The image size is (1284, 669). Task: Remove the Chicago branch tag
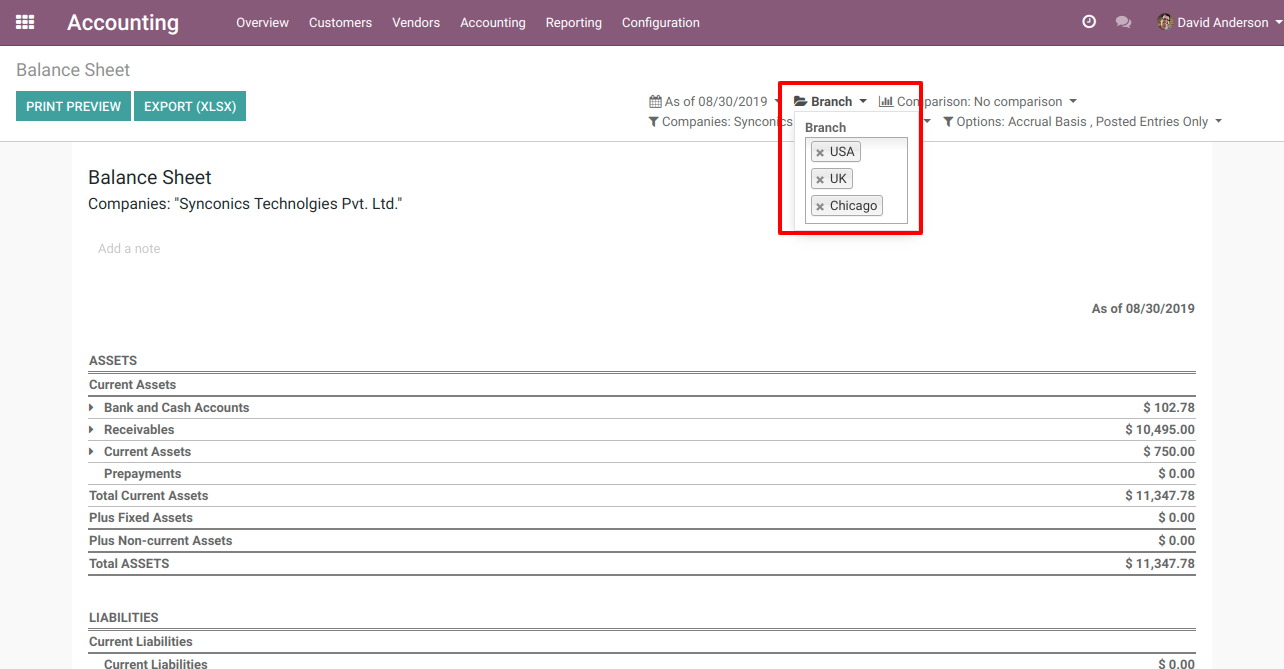[x=820, y=207]
